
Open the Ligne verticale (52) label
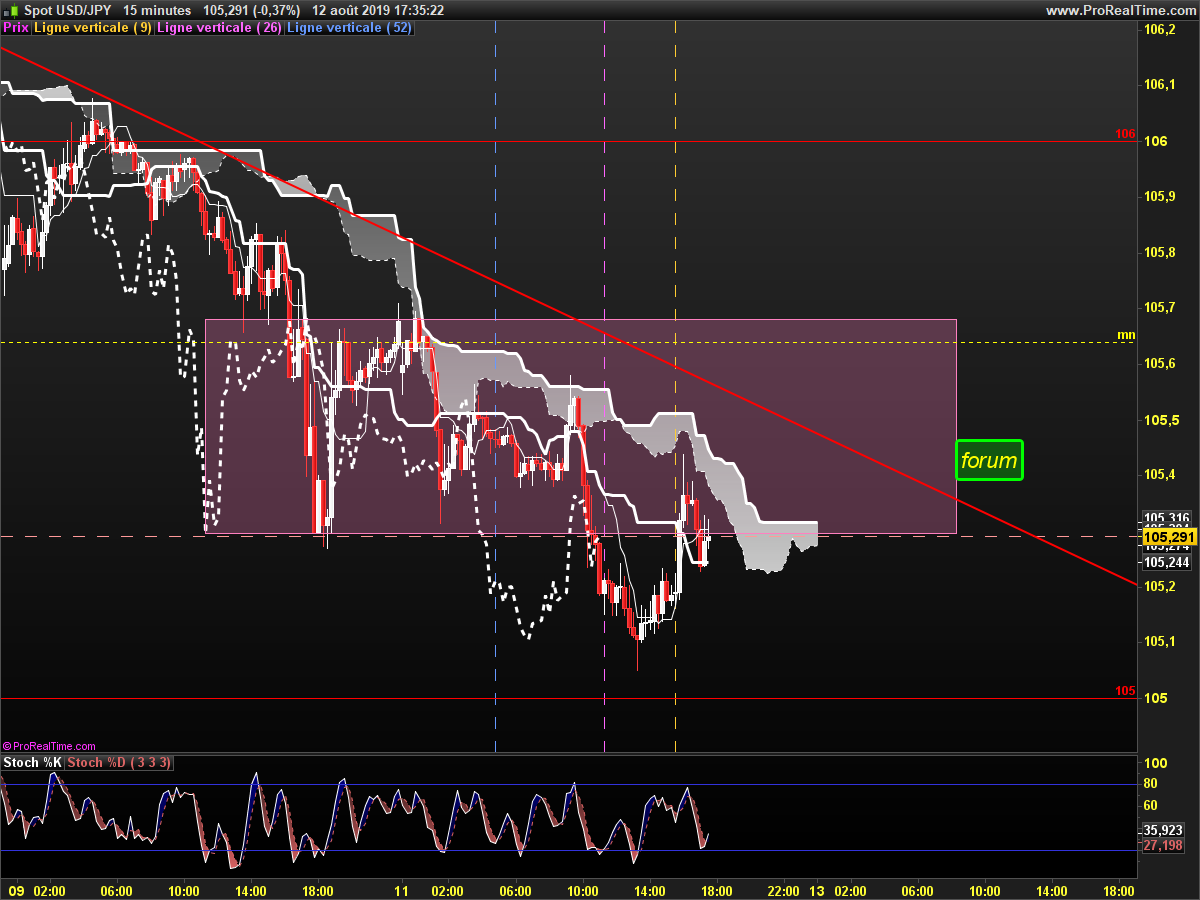tap(349, 28)
